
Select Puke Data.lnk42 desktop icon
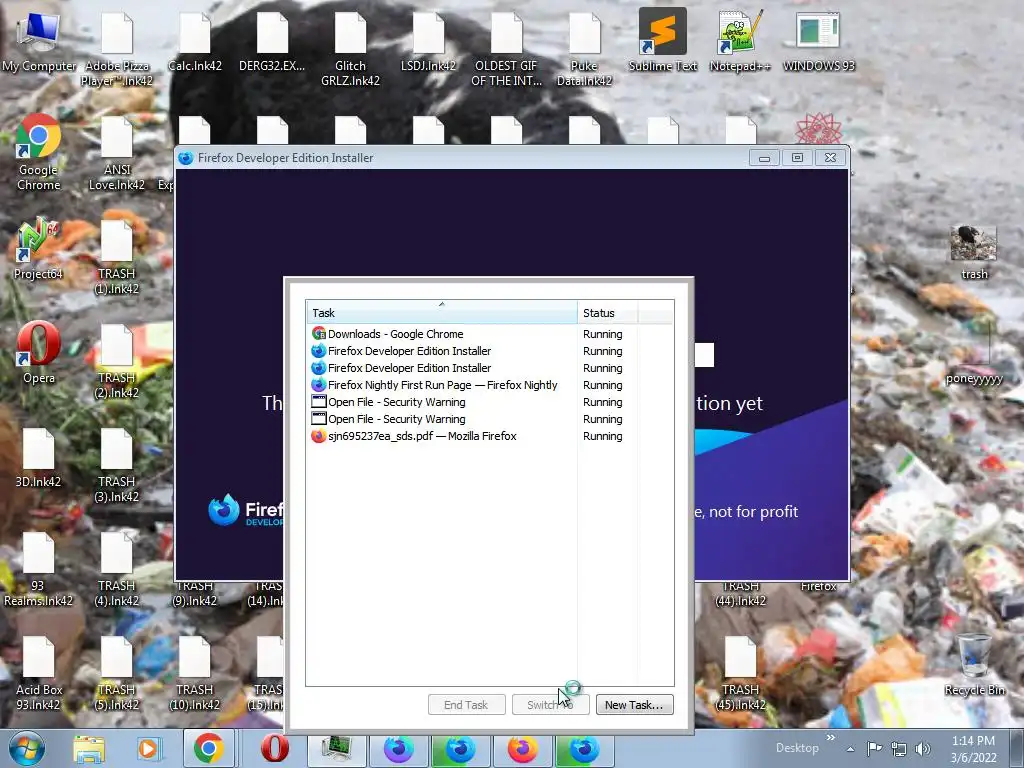[x=584, y=50]
